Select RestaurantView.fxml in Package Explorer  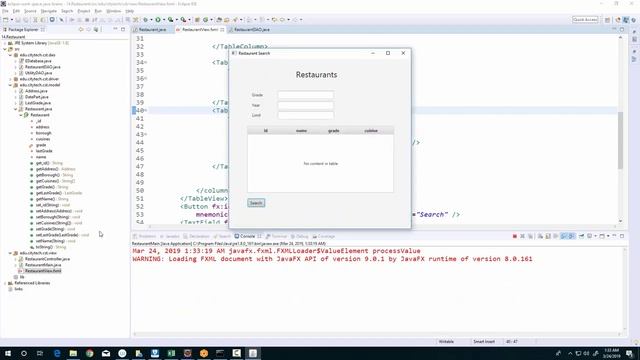point(43,271)
